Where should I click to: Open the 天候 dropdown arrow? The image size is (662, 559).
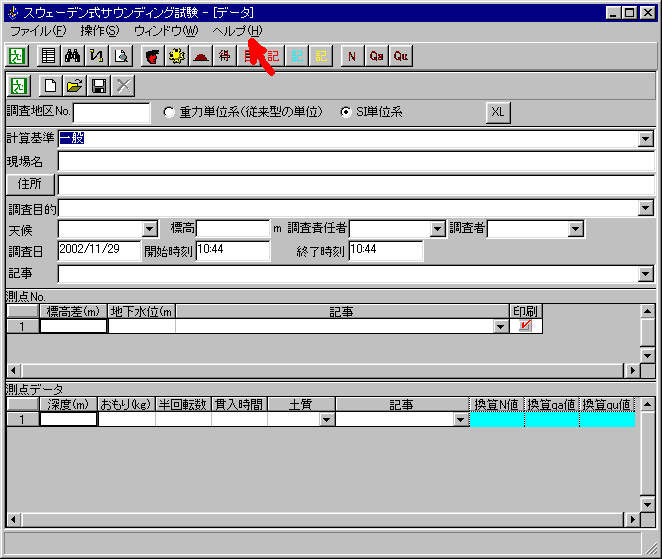pyautogui.click(x=149, y=229)
